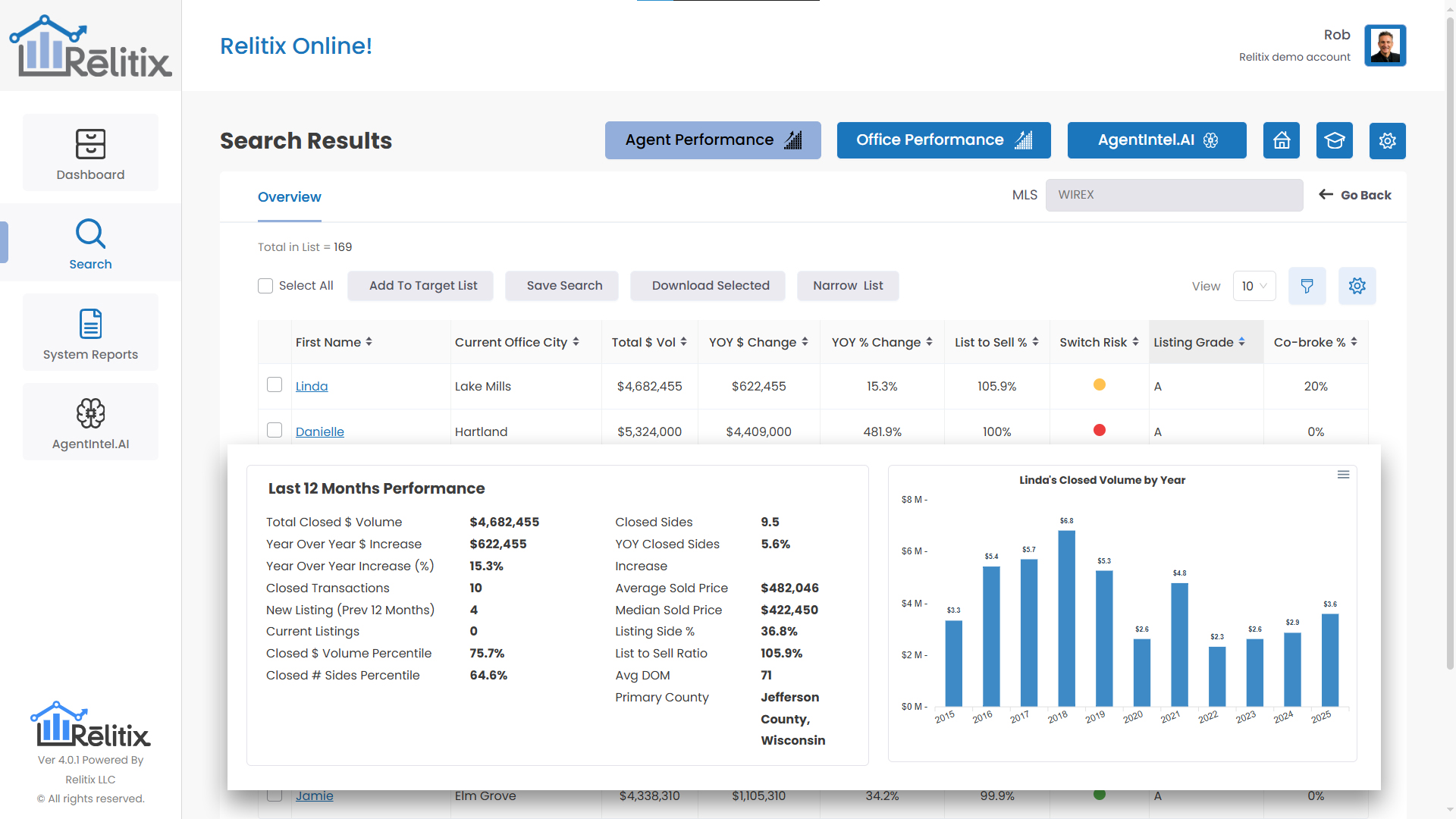
Task: Open Office Performance view
Action: pyautogui.click(x=944, y=140)
